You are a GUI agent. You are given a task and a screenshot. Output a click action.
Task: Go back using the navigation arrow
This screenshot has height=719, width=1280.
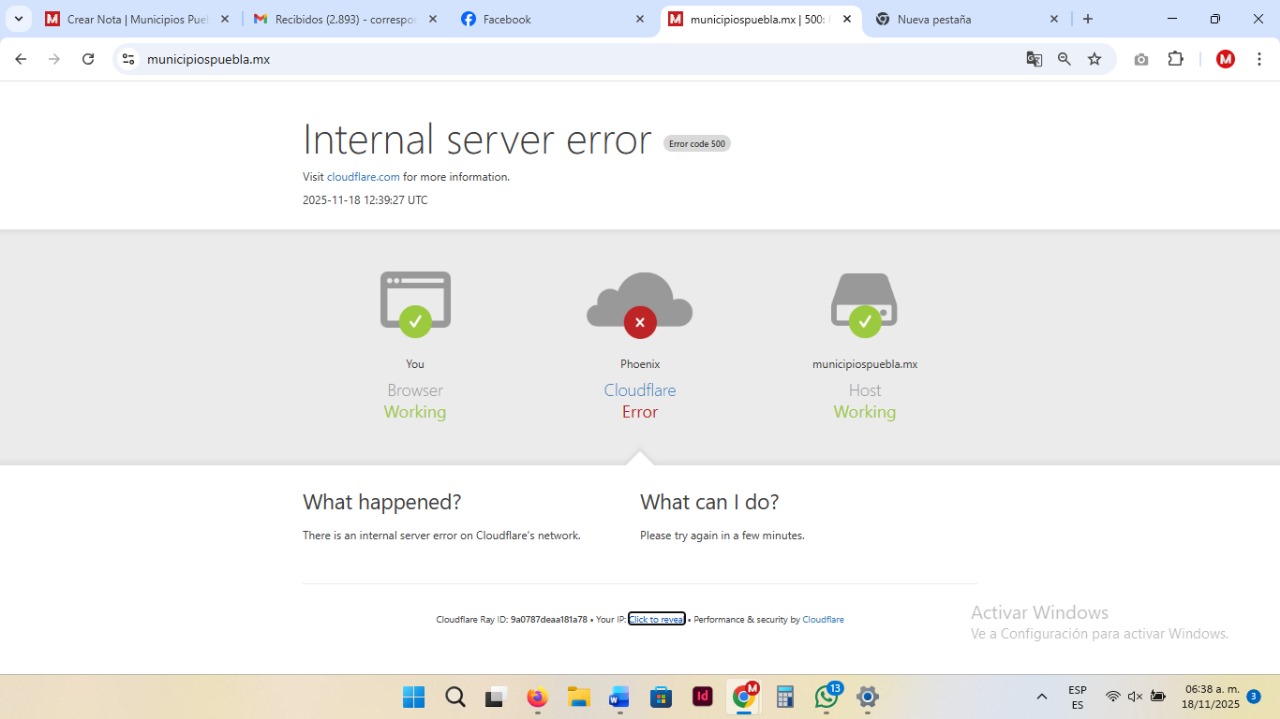(20, 59)
